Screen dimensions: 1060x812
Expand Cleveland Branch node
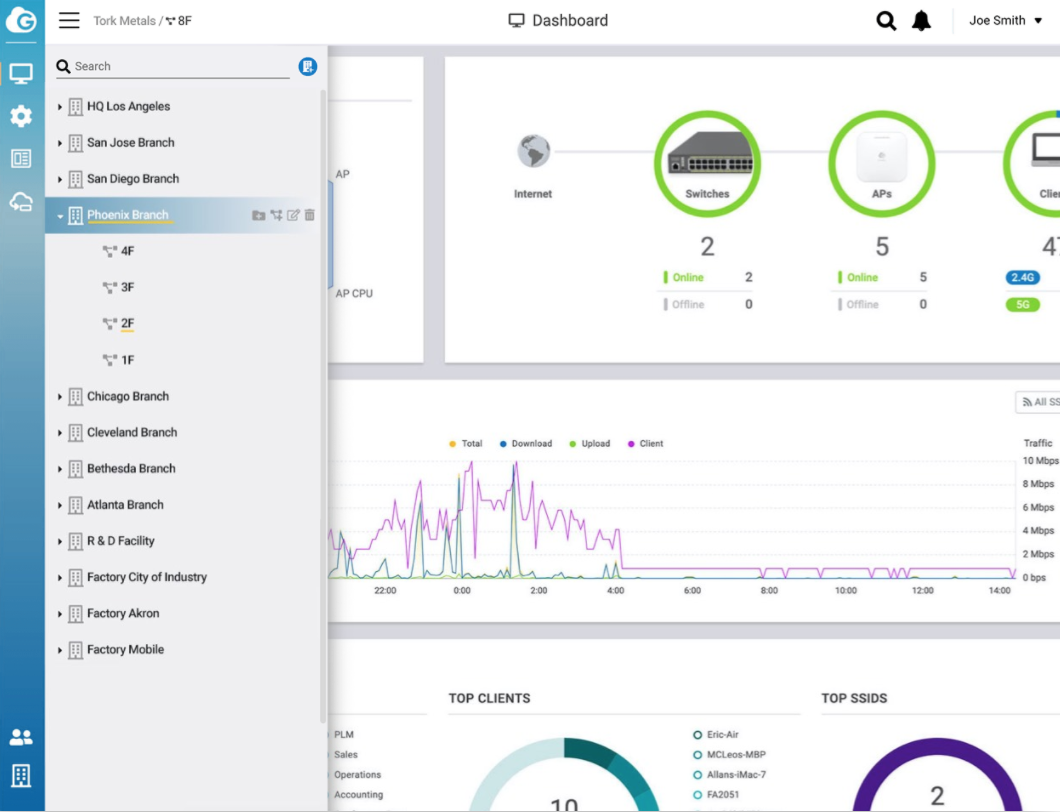tap(59, 433)
